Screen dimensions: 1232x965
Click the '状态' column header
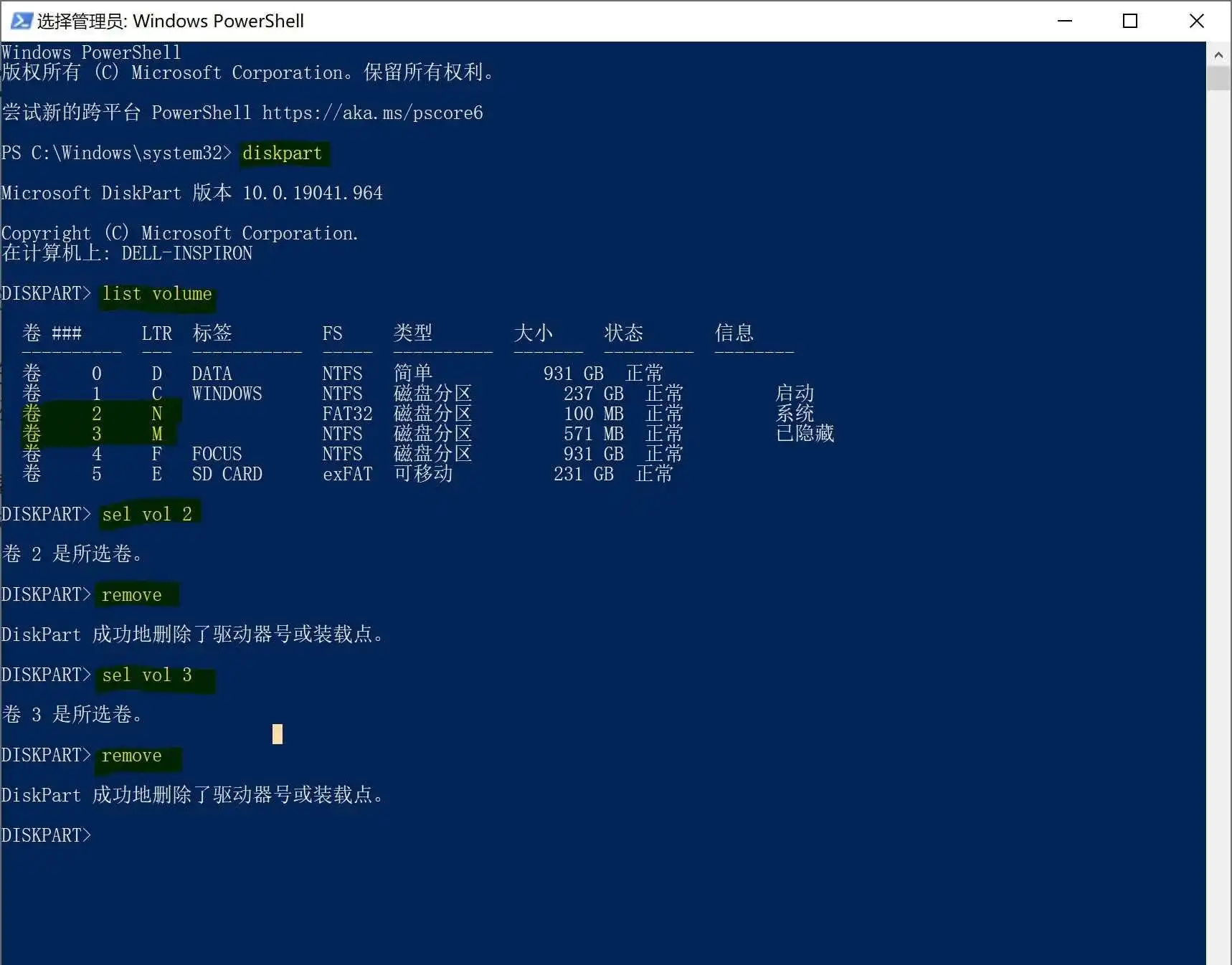[624, 333]
